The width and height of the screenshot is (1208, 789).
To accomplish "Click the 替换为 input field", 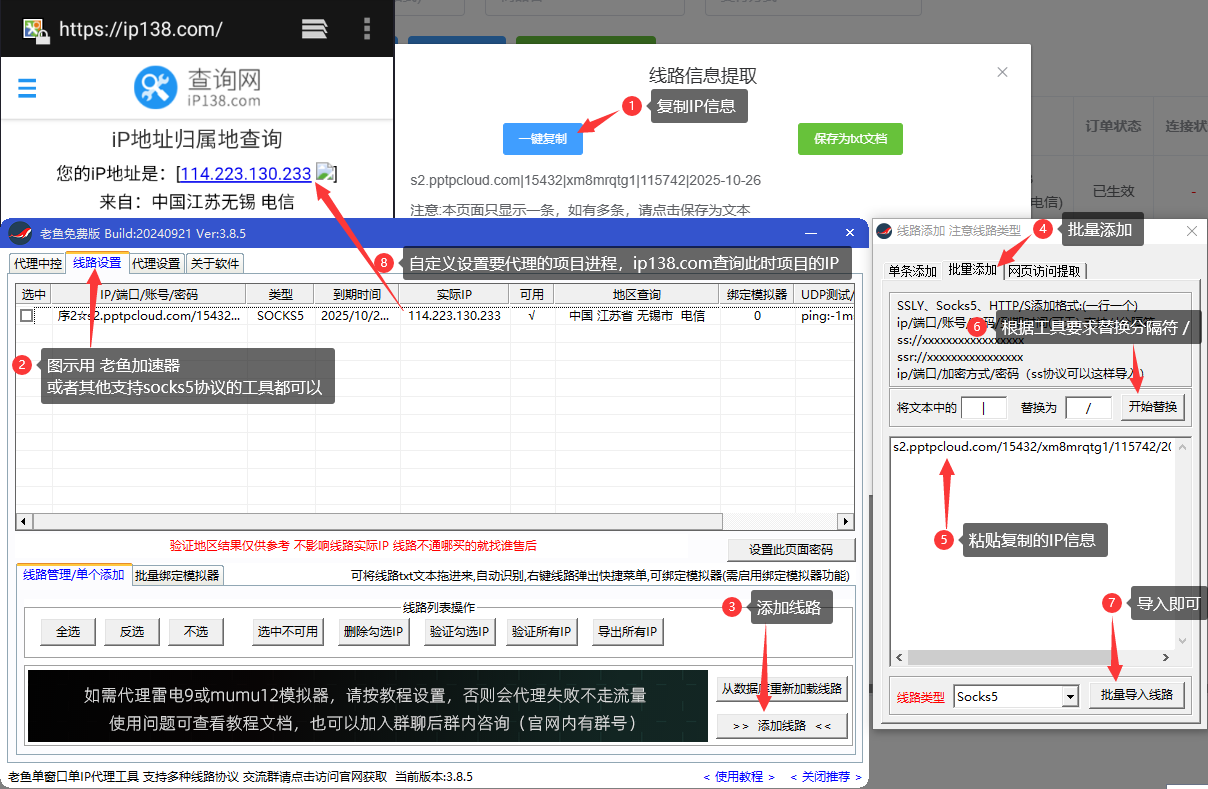I will coord(1088,408).
